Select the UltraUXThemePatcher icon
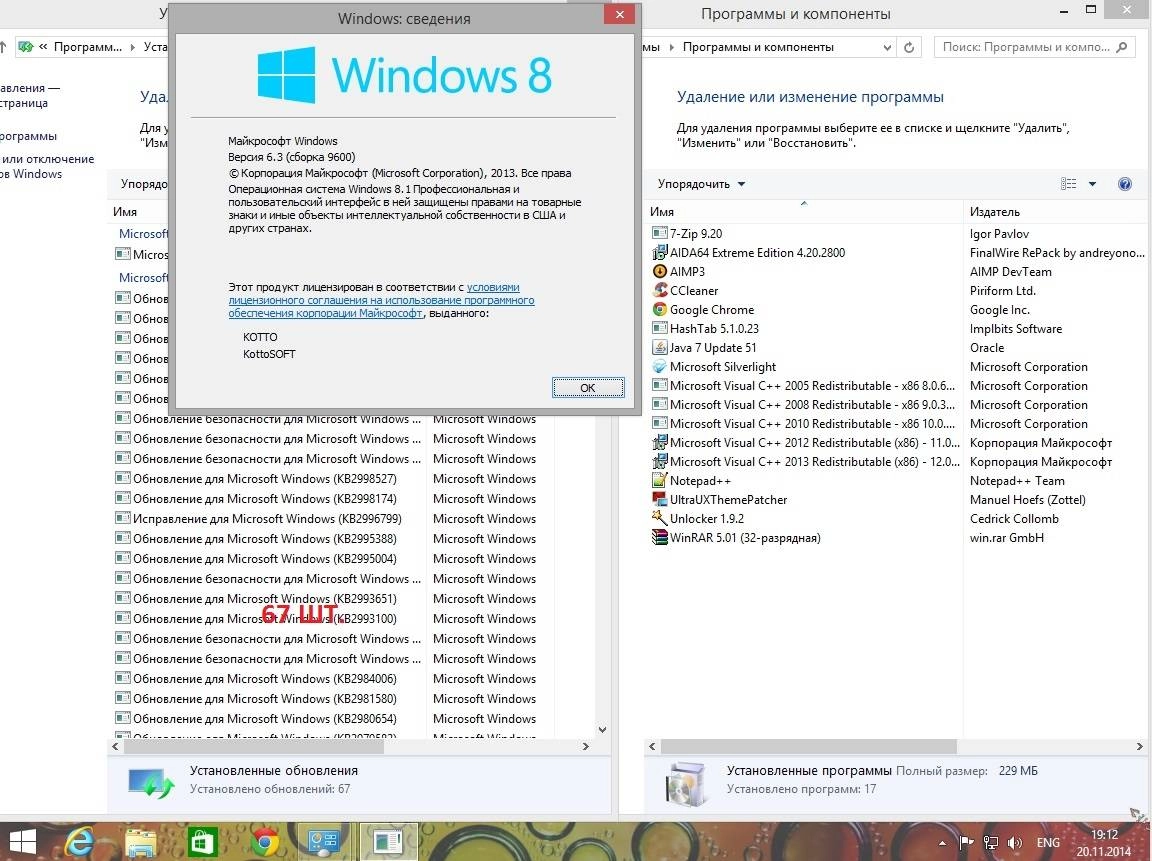Screen dimensions: 1152x861 (x=659, y=500)
